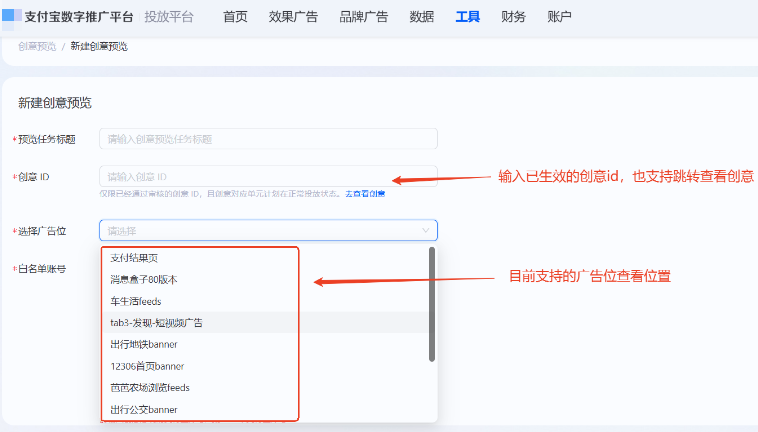Click the 支付宝数字推广平台 title
This screenshot has width=758, height=432.
[x=79, y=17]
